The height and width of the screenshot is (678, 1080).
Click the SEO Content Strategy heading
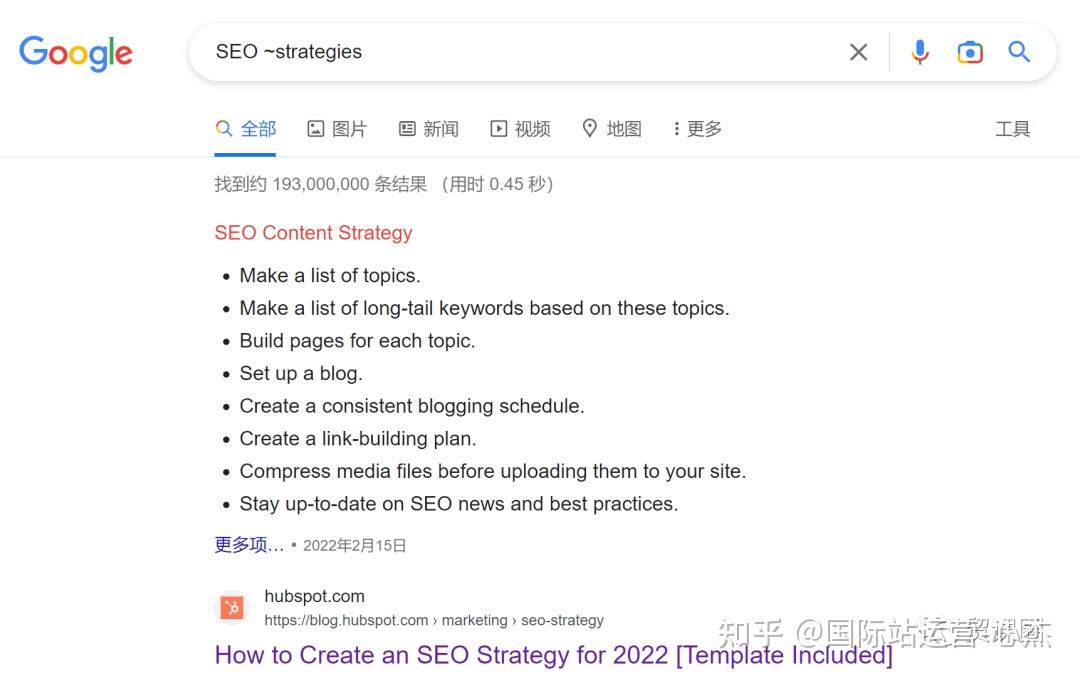(x=313, y=233)
